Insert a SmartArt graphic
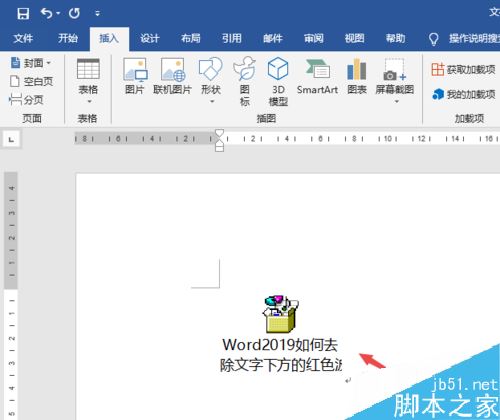 pyautogui.click(x=317, y=77)
